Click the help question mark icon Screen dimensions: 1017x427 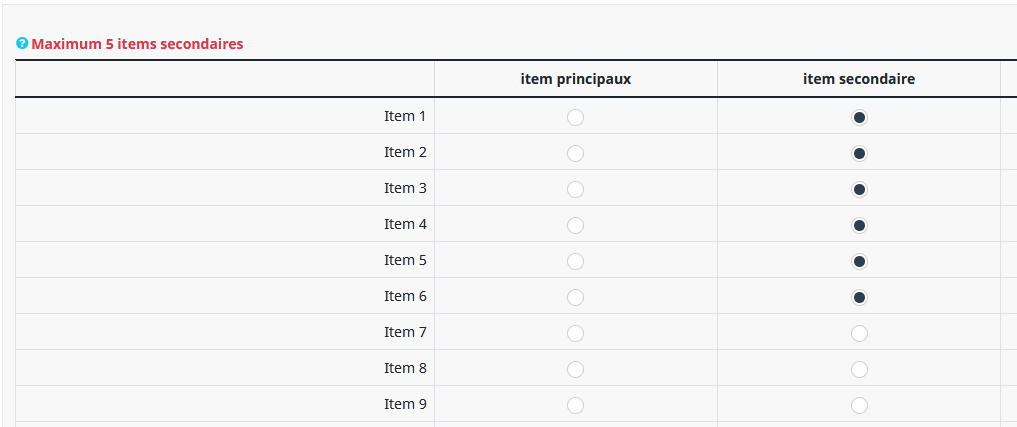click(x=22, y=44)
